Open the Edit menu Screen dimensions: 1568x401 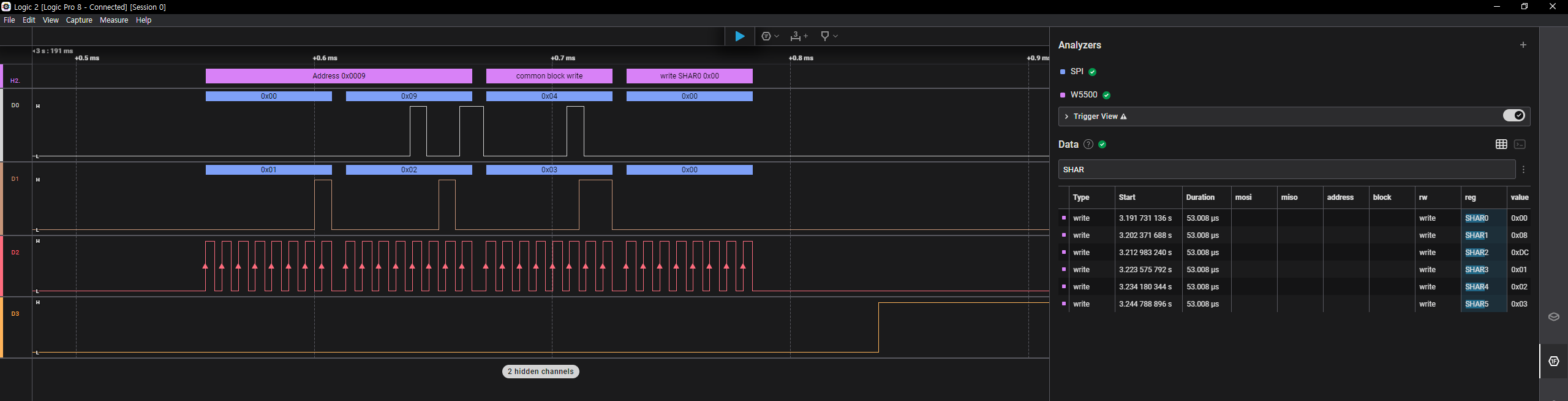[29, 20]
